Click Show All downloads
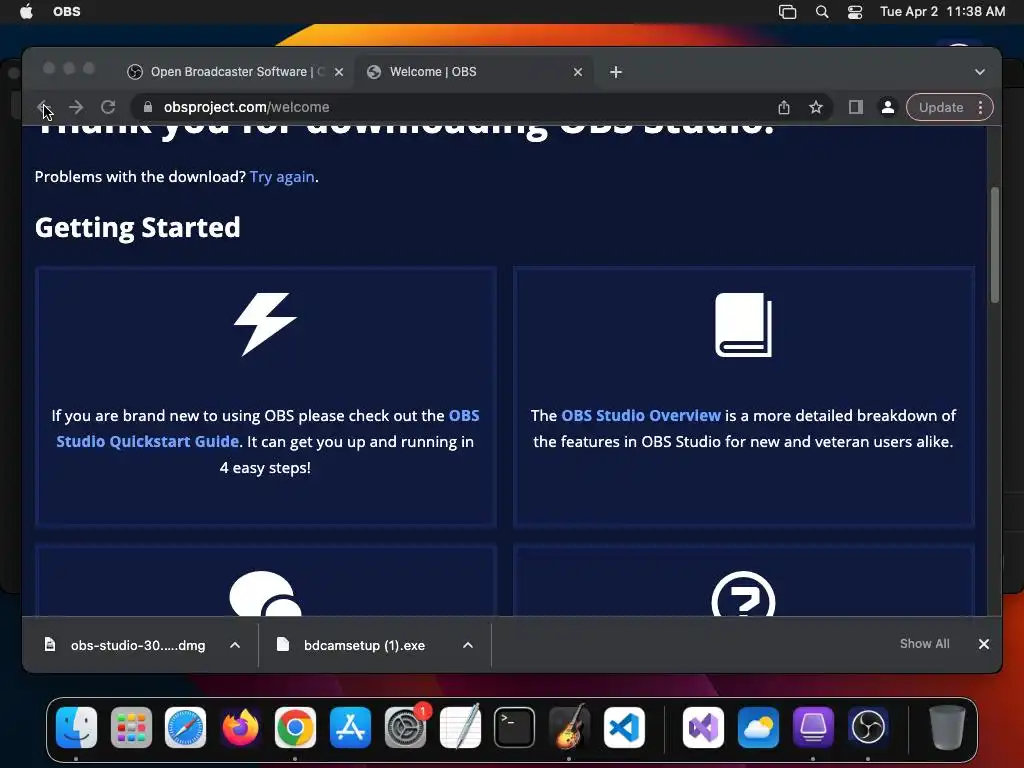The height and width of the screenshot is (768, 1024). 924,644
